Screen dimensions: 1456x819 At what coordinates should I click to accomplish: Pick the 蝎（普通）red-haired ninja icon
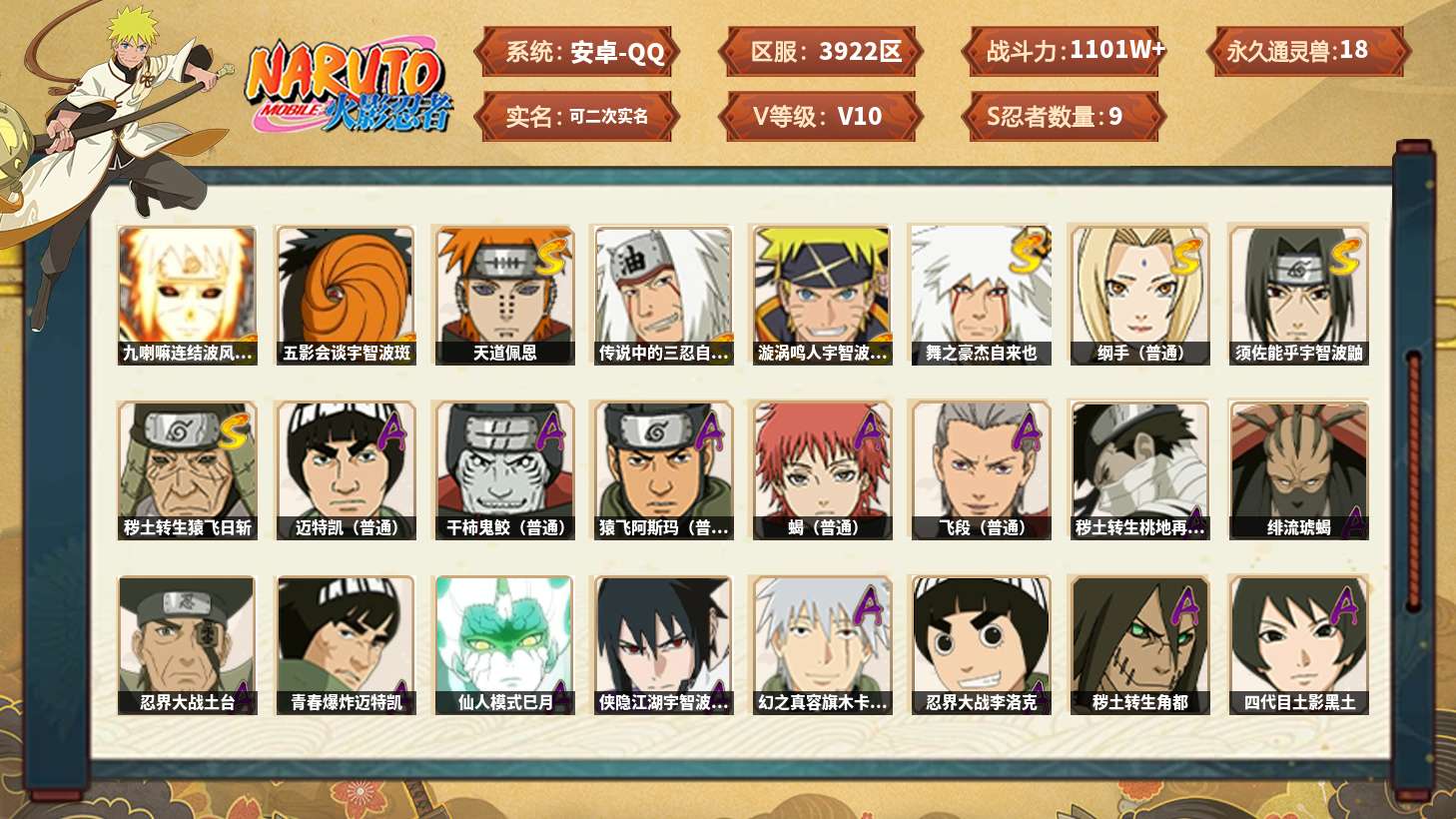pos(822,470)
